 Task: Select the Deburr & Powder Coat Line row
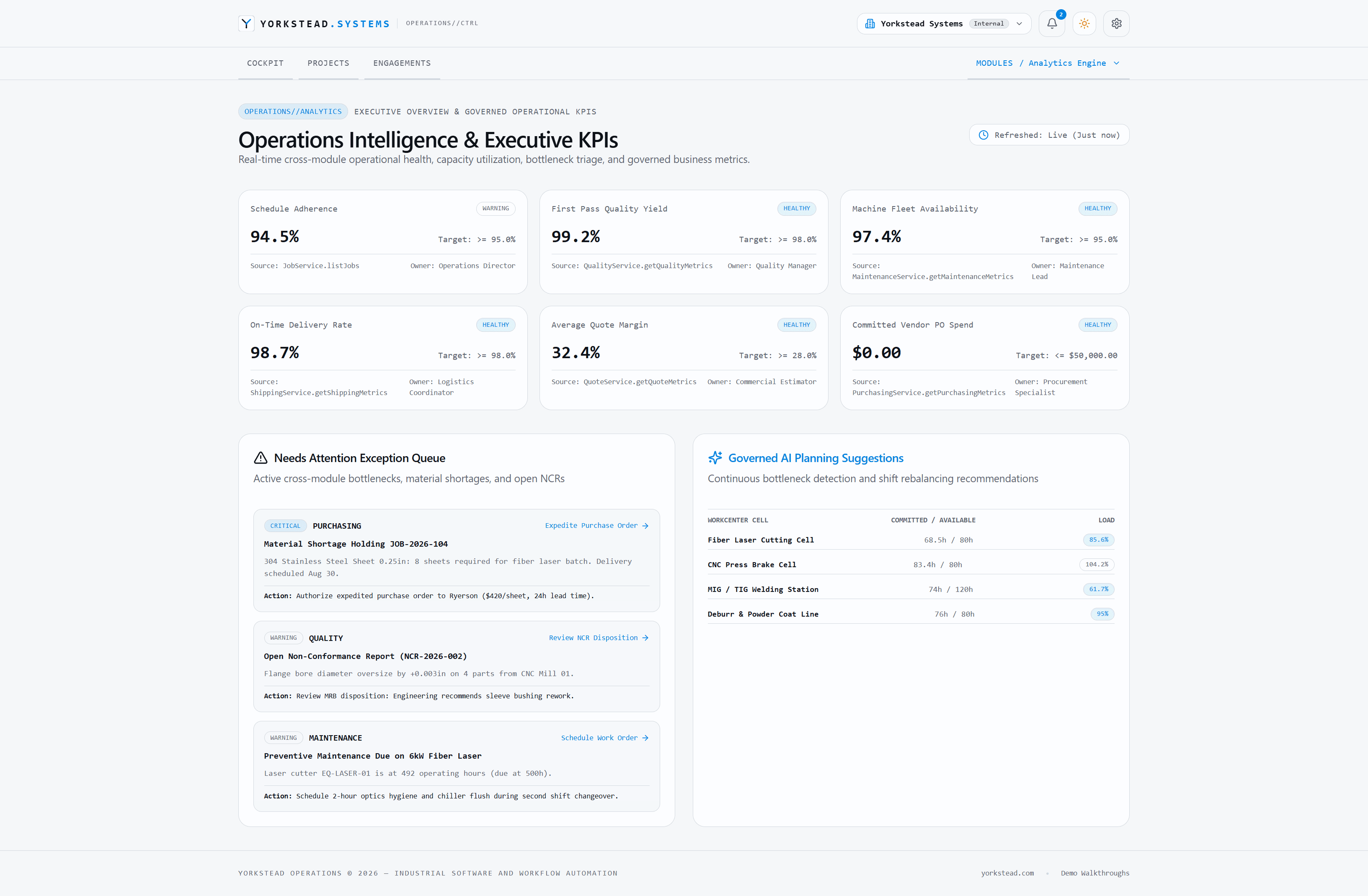[911, 614]
